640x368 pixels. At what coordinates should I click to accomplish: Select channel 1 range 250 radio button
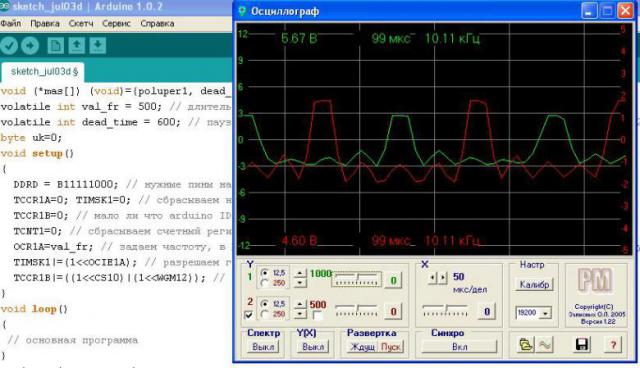(264, 283)
